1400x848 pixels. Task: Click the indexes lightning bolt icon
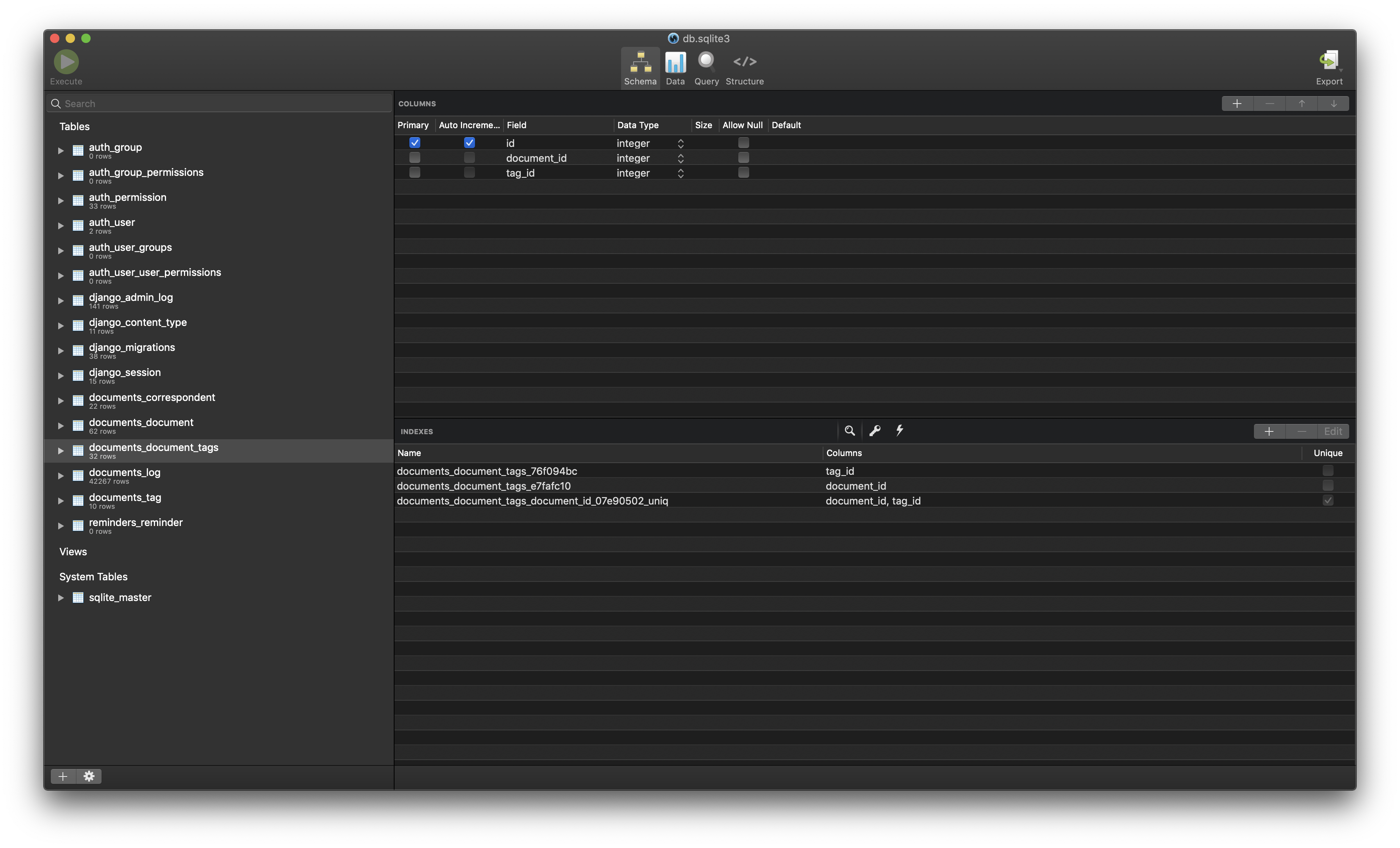[x=900, y=431]
